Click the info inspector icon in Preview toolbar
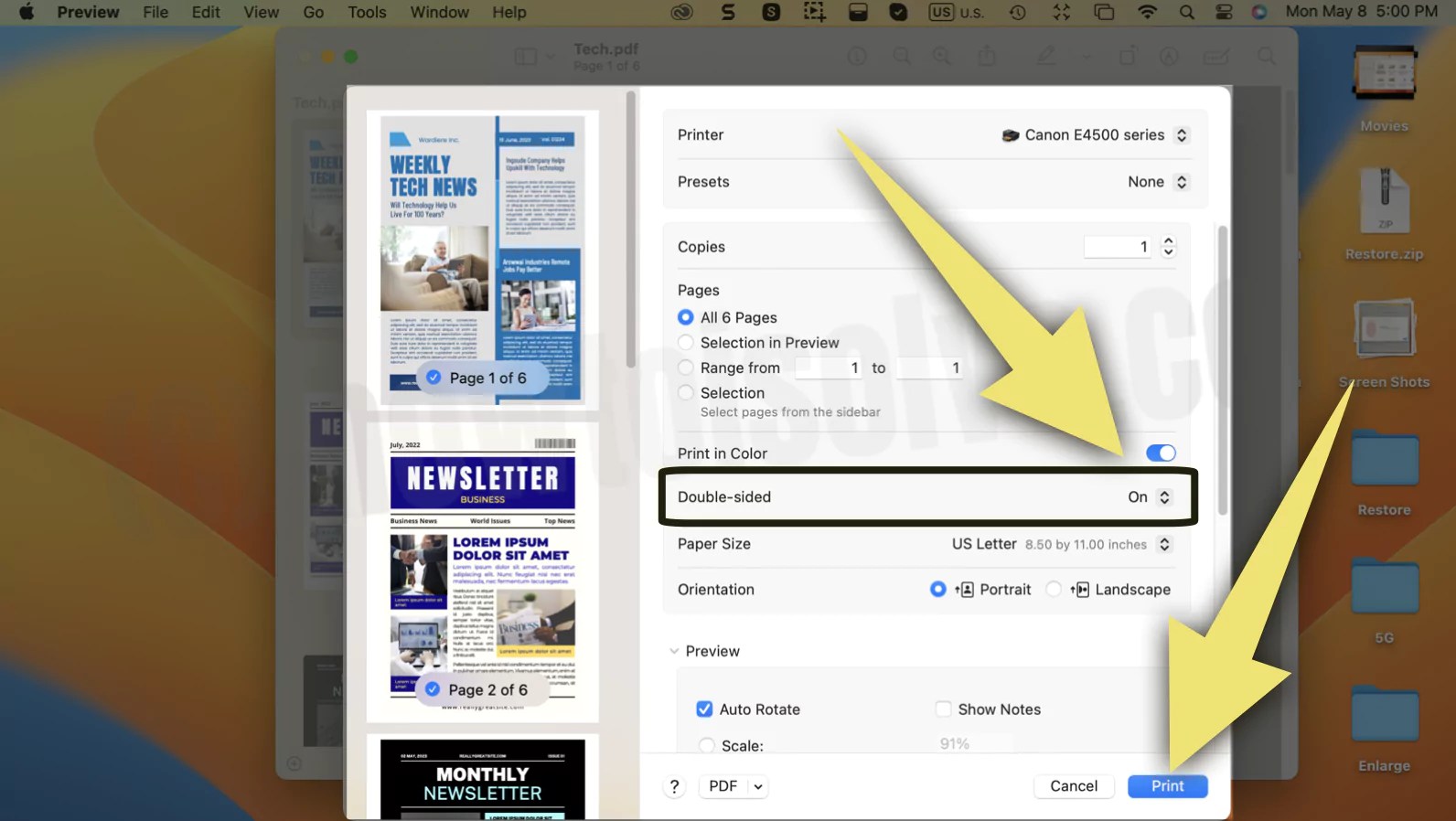Screen dimensions: 1456x821 pyautogui.click(x=857, y=57)
